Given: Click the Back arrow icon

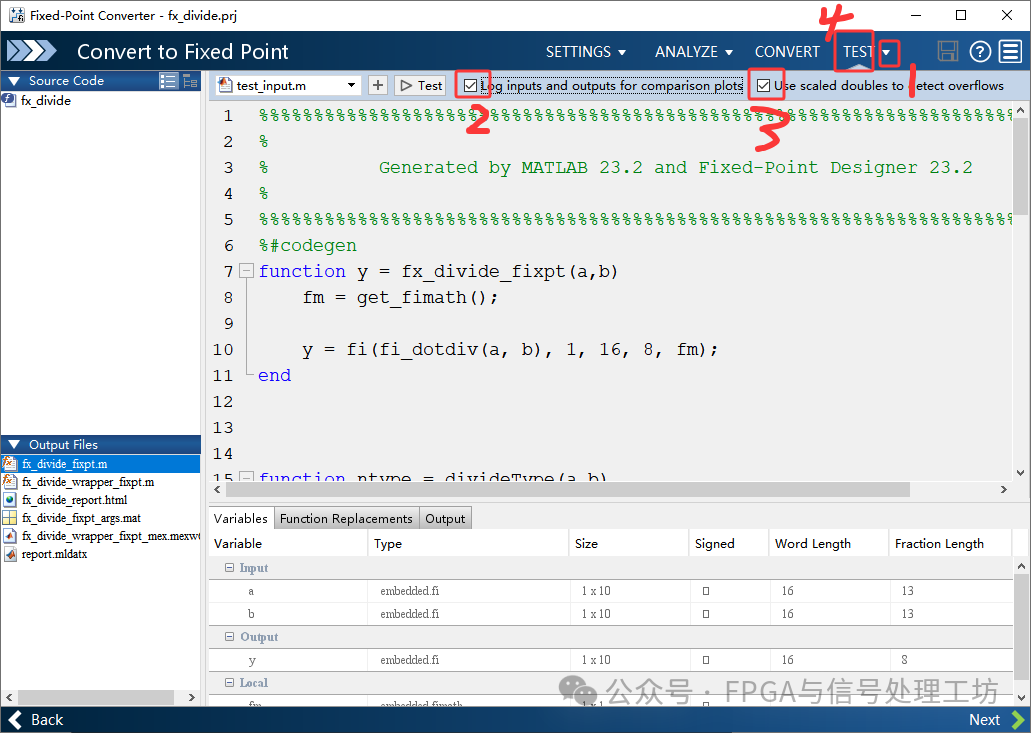Looking at the screenshot, I should point(15,720).
